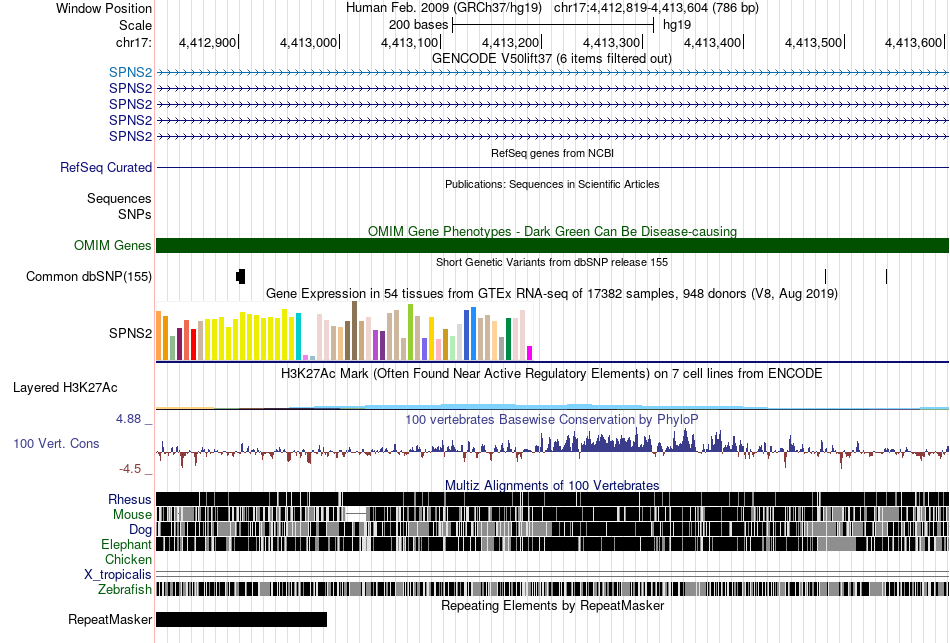Click the 4,413,600 coordinate on the ruler

(x=913, y=42)
